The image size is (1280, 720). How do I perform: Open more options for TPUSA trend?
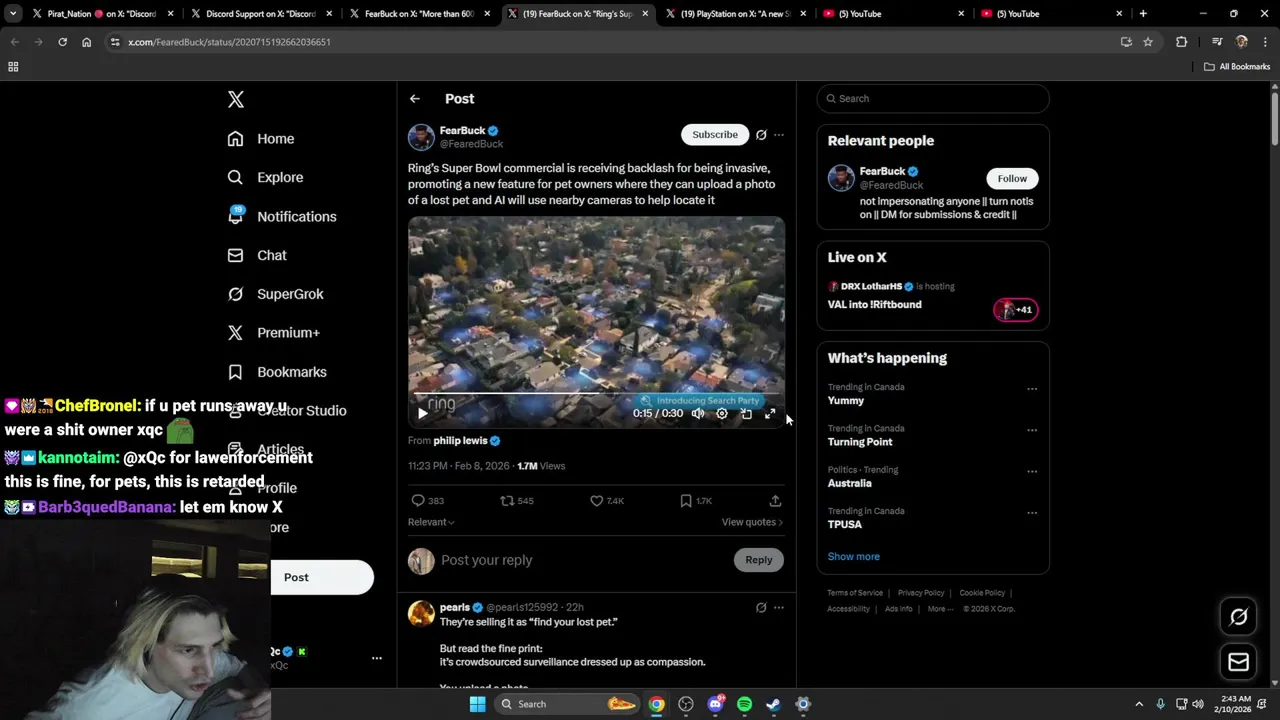point(1032,513)
